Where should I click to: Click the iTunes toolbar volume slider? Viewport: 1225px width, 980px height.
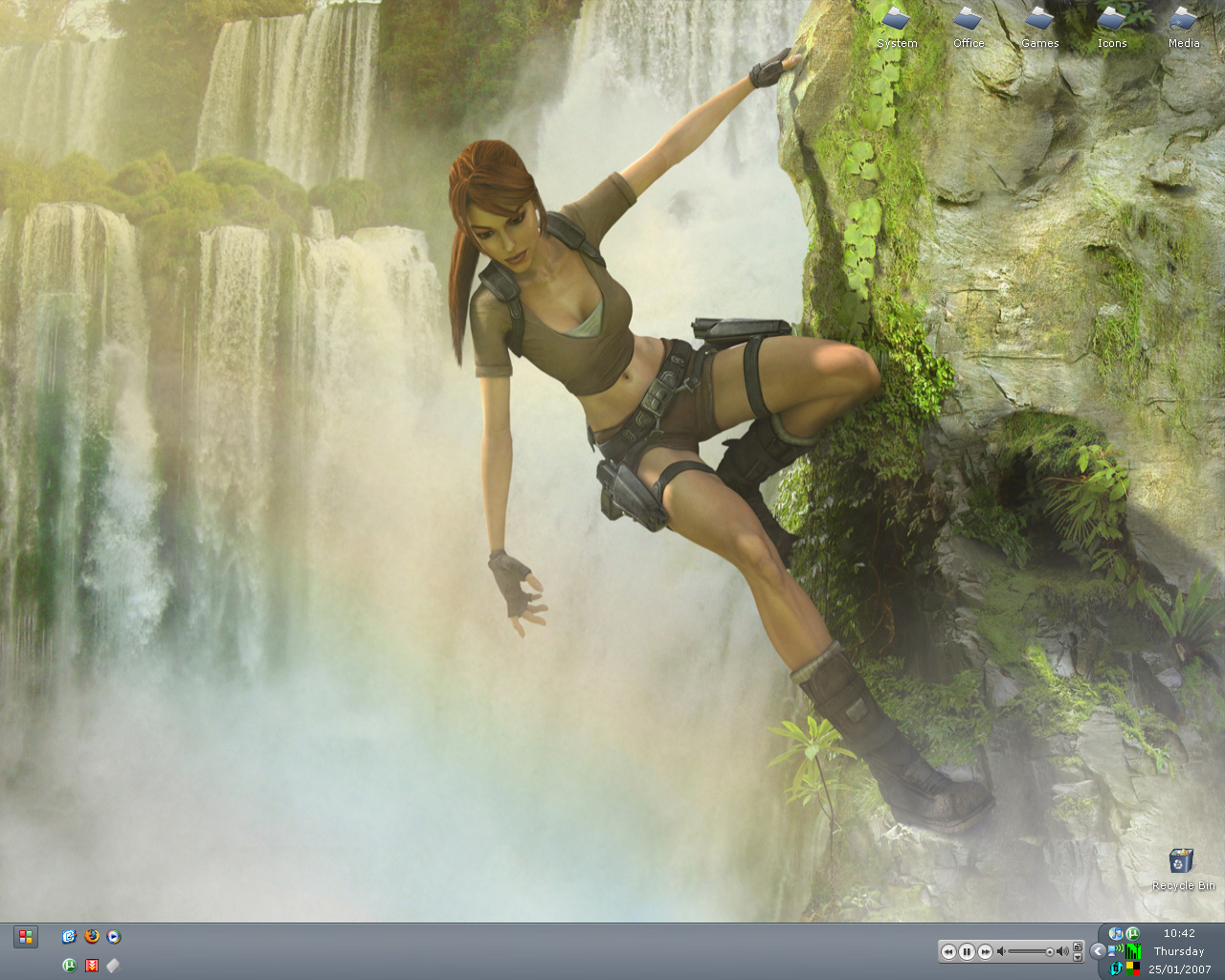(1031, 951)
